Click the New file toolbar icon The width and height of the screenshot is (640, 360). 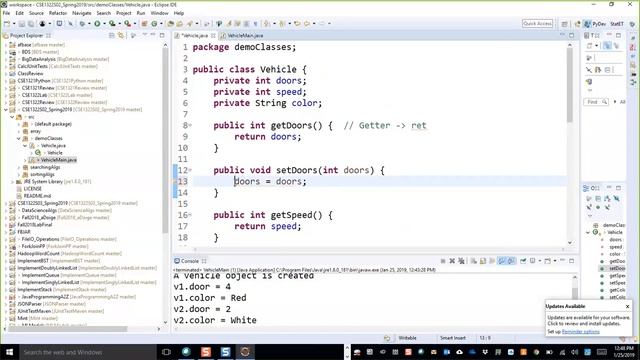[x=7, y=24]
